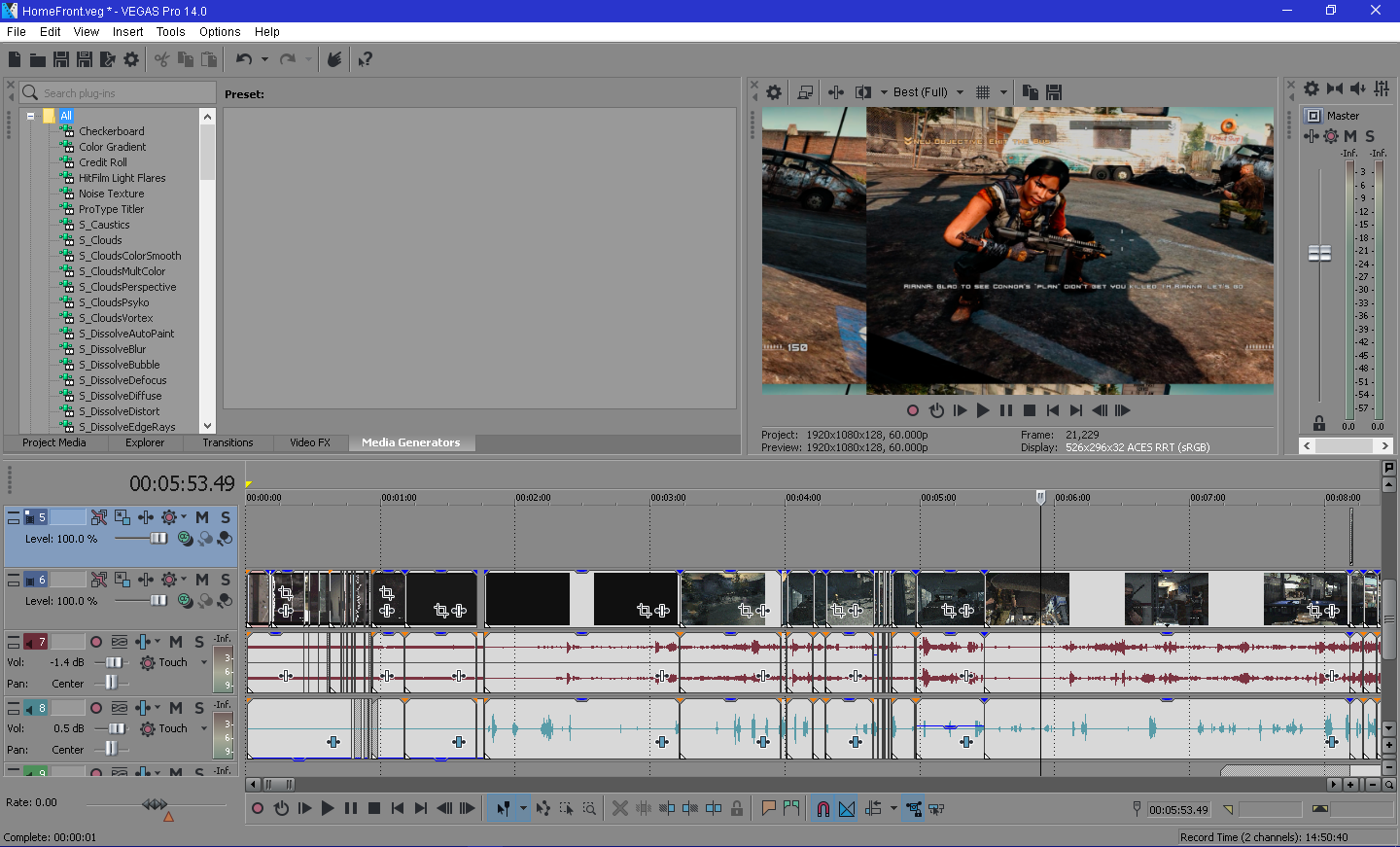Open Project Video Properties in preview panel

774,92
